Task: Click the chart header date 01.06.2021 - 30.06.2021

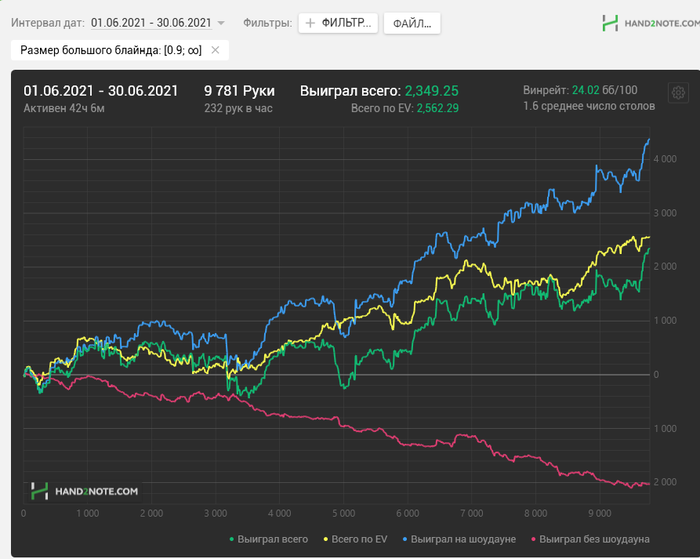Action: [x=100, y=91]
